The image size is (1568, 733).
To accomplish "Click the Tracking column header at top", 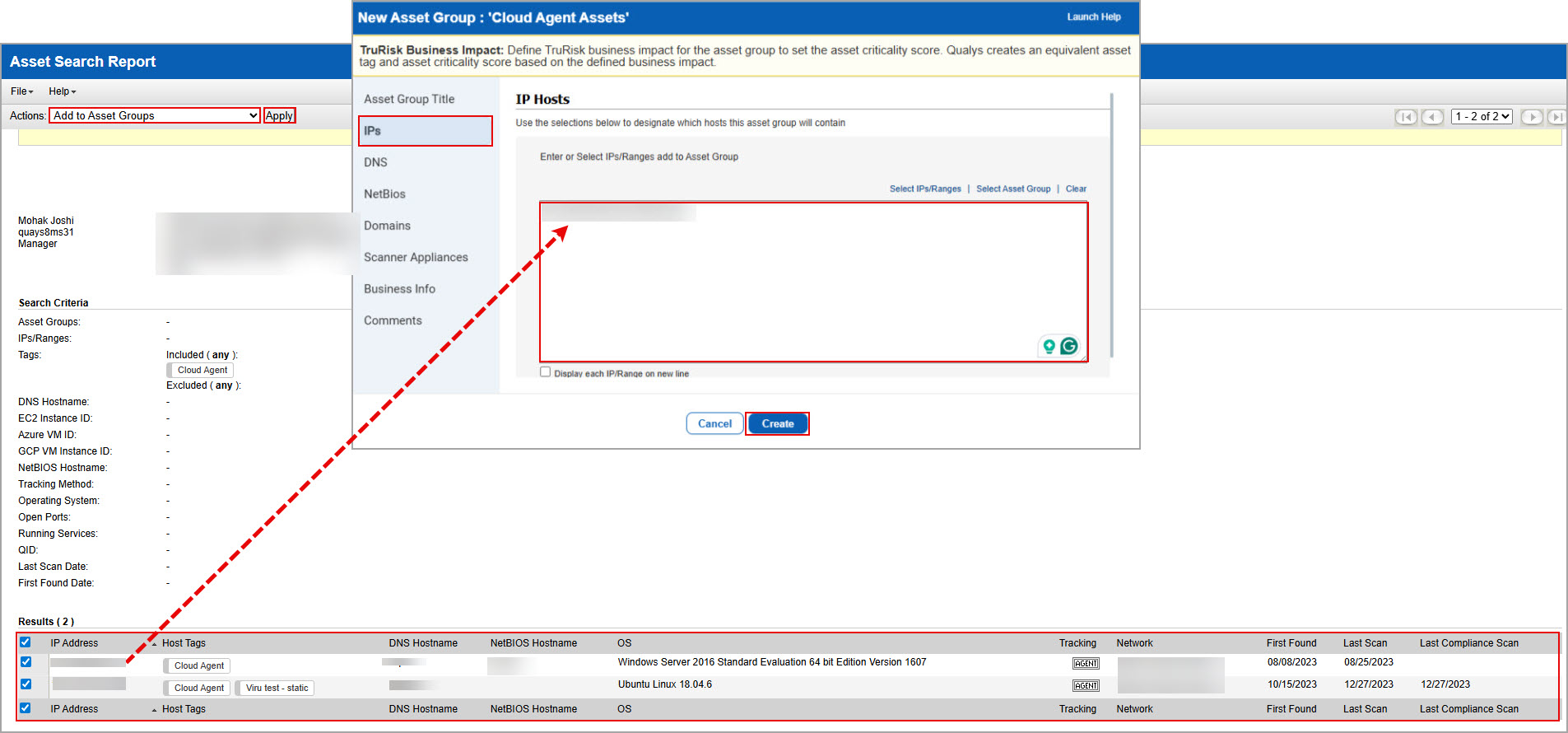I will [1077, 643].
